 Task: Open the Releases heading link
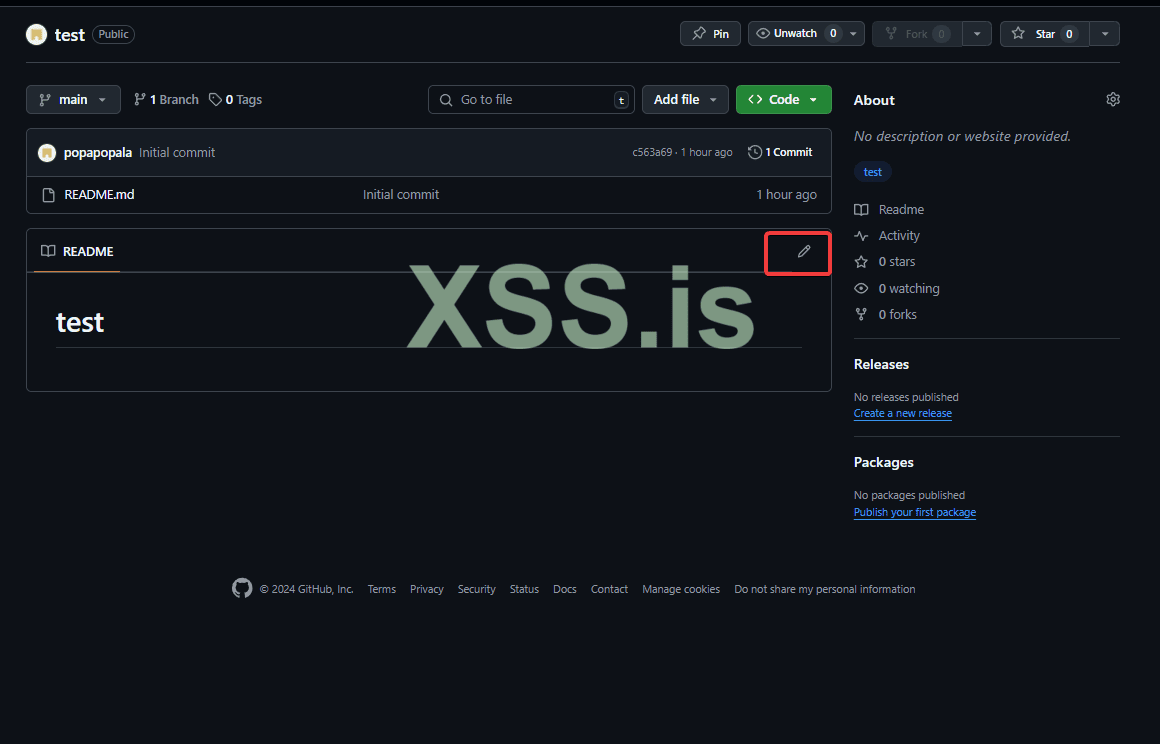coord(881,365)
